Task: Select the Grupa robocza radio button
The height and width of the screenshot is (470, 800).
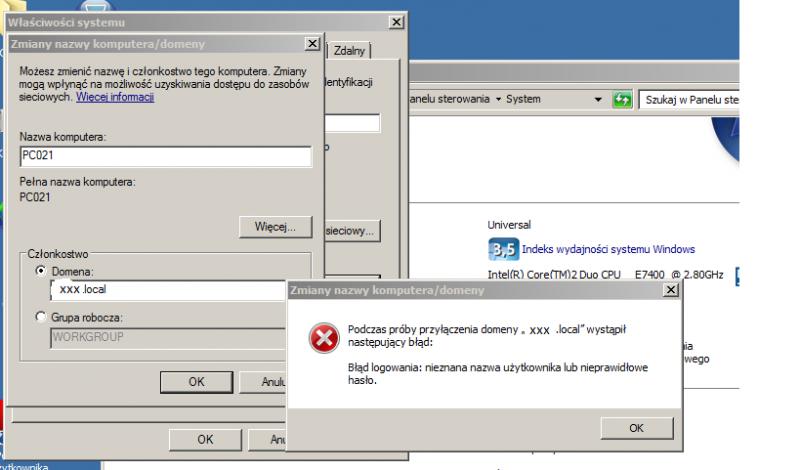Action: tap(40, 318)
